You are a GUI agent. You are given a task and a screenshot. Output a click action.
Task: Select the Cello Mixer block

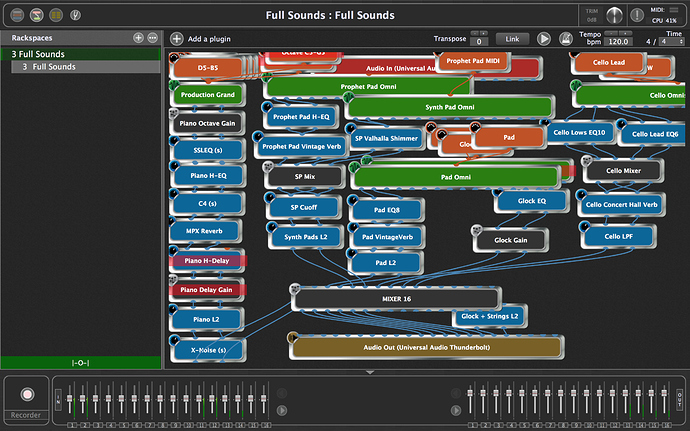624,171
